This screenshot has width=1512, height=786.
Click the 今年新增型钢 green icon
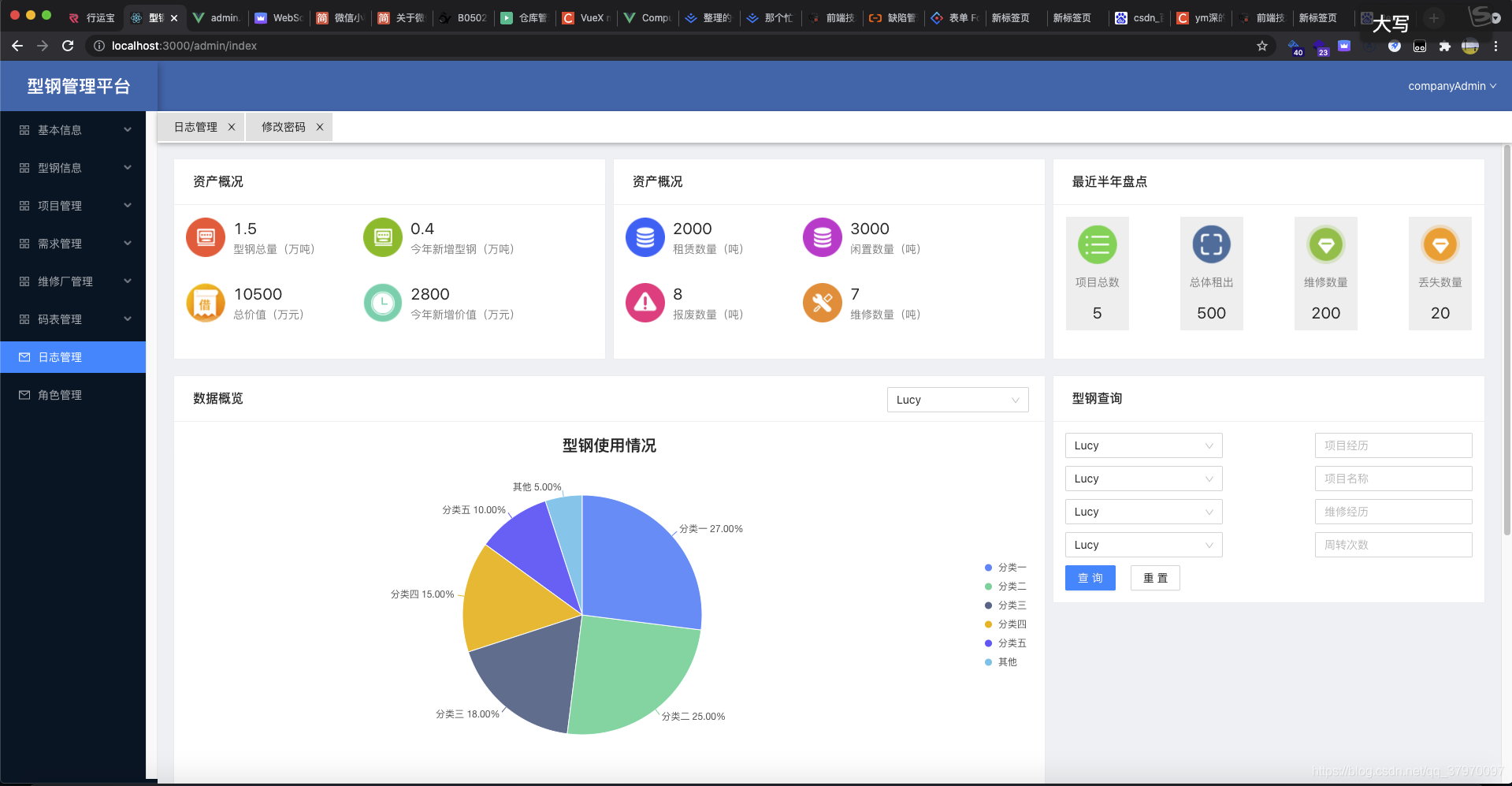[x=382, y=237]
